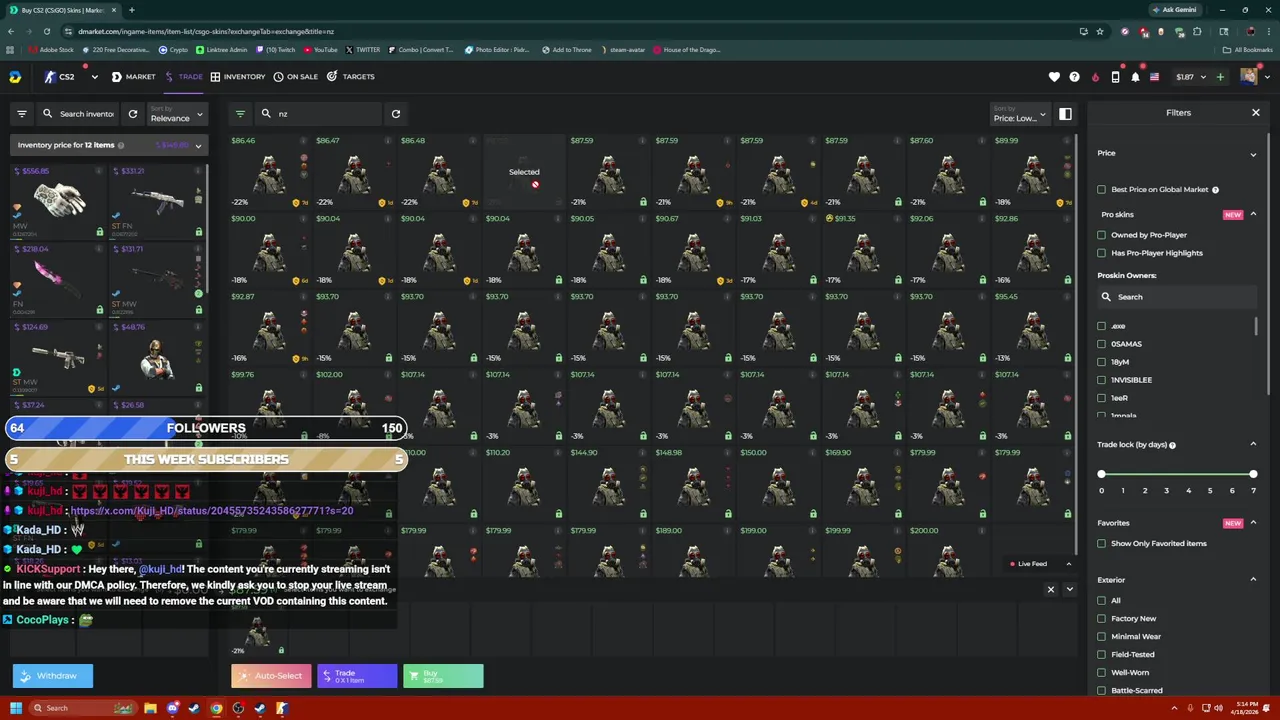Click the US flag language icon
The image size is (1280, 720).
(x=1154, y=77)
